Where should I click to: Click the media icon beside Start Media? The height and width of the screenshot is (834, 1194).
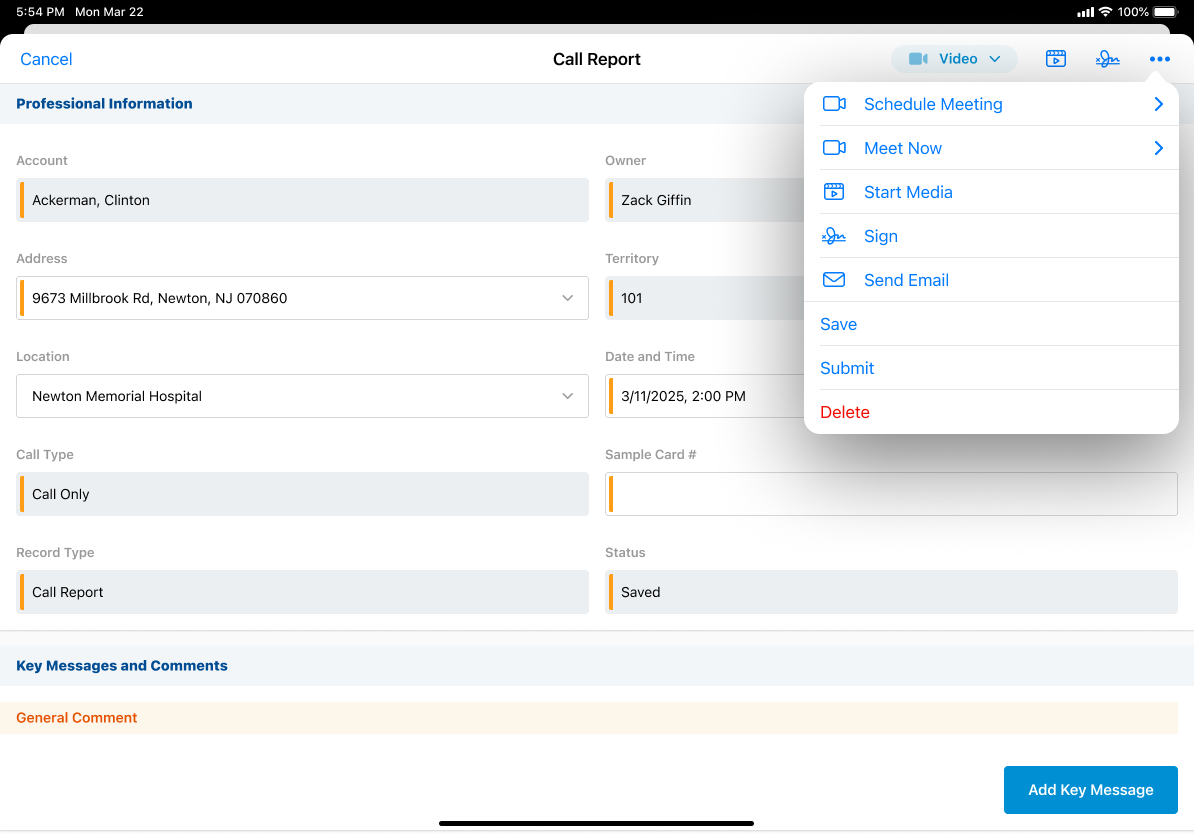click(834, 192)
